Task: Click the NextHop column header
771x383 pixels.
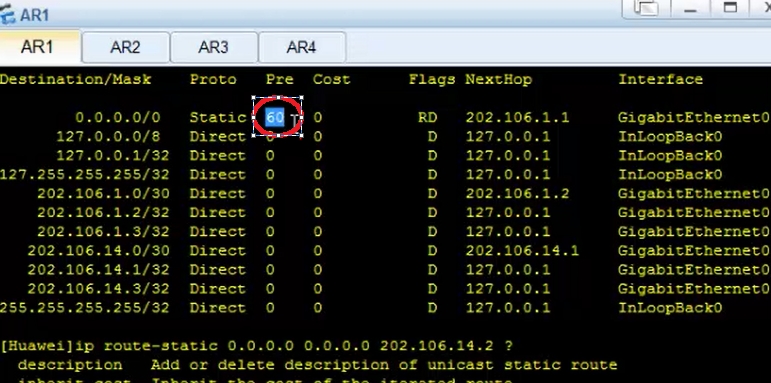Action: tap(499, 80)
